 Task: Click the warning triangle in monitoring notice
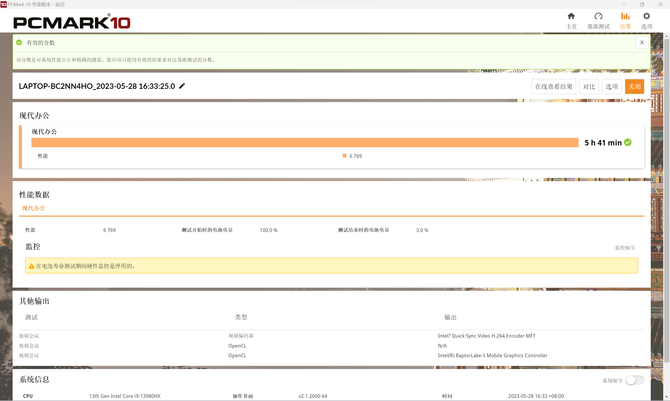(31, 266)
